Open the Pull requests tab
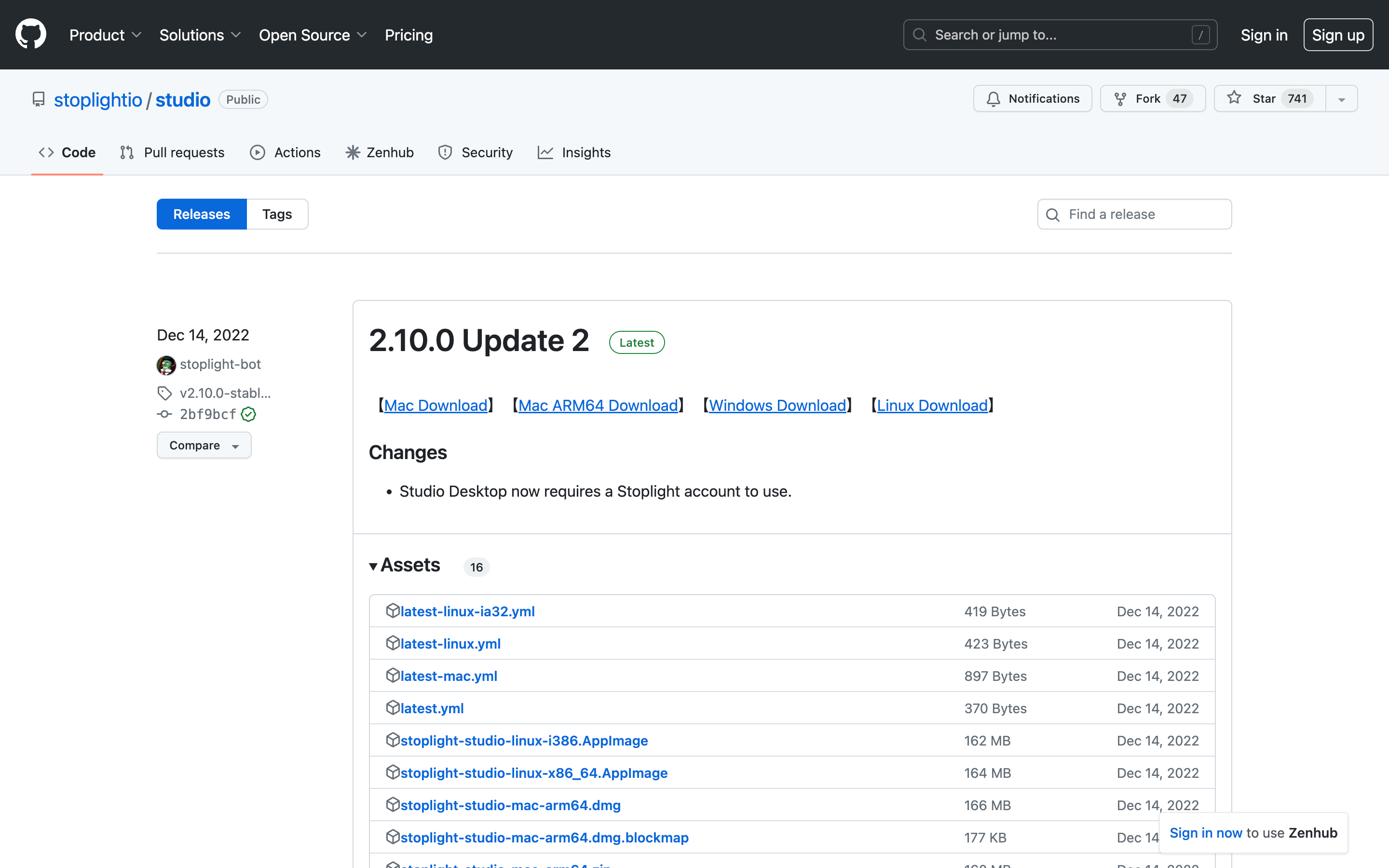The image size is (1389, 868). click(x=184, y=152)
